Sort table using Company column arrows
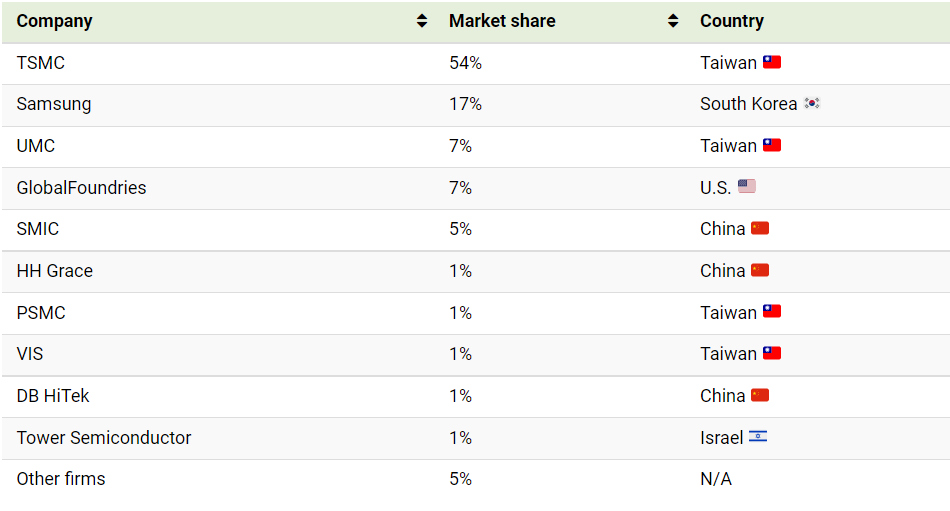950x511 pixels. pos(422,21)
